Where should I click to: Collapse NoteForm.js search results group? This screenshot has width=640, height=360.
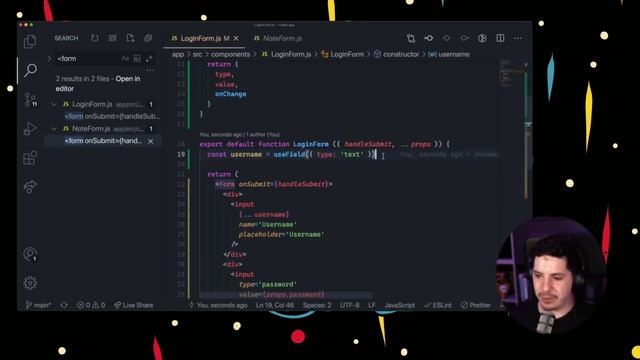click(54, 129)
